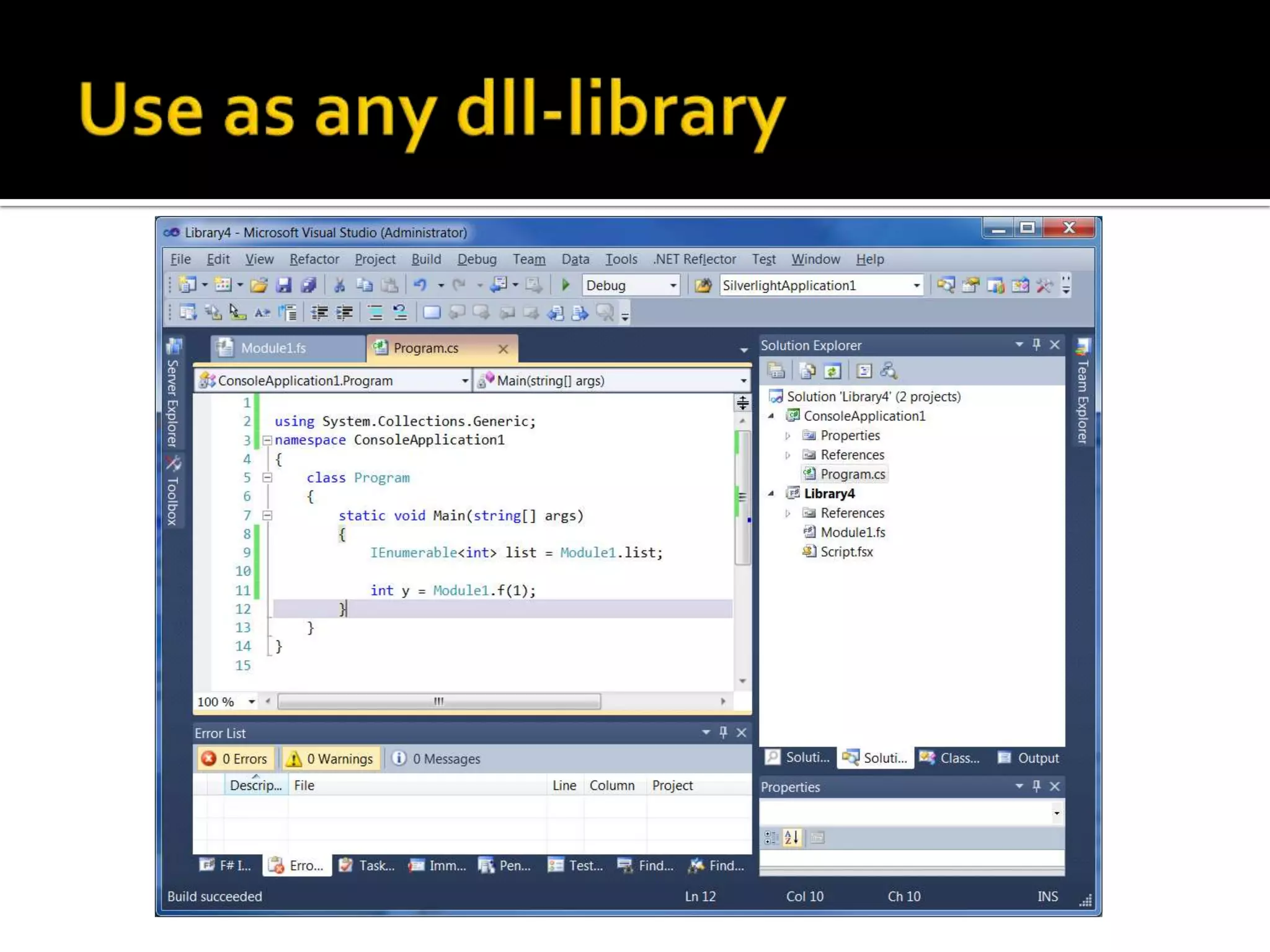
Task: Open the Task List bottom tab
Action: pos(367,865)
